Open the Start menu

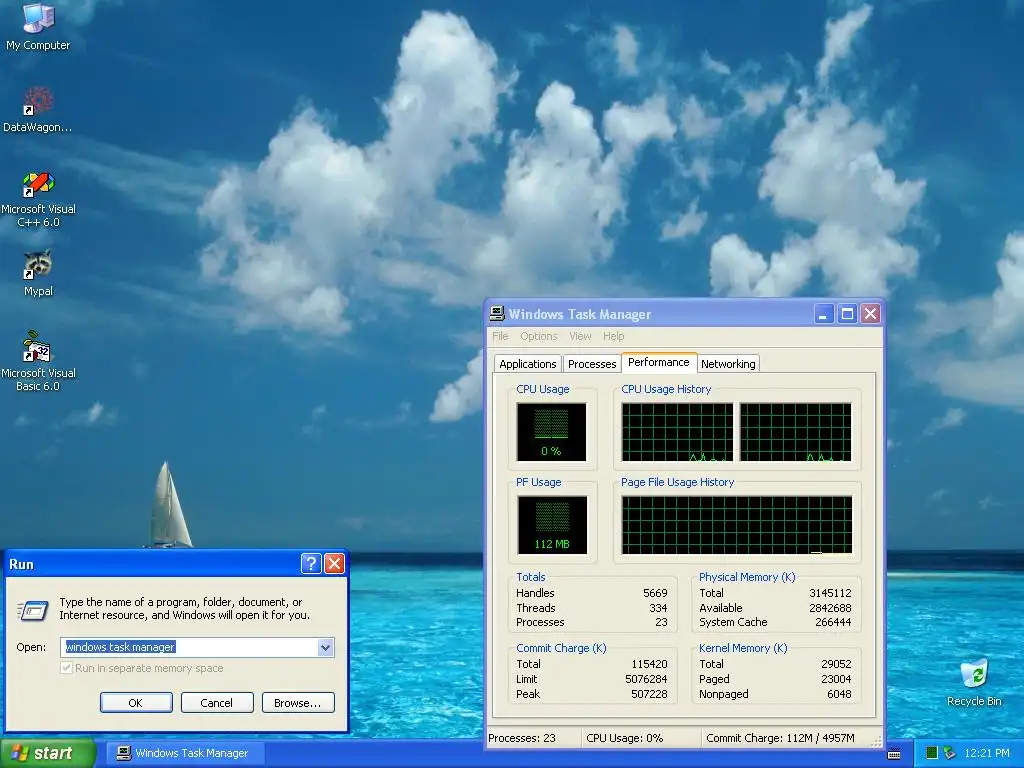coord(47,753)
